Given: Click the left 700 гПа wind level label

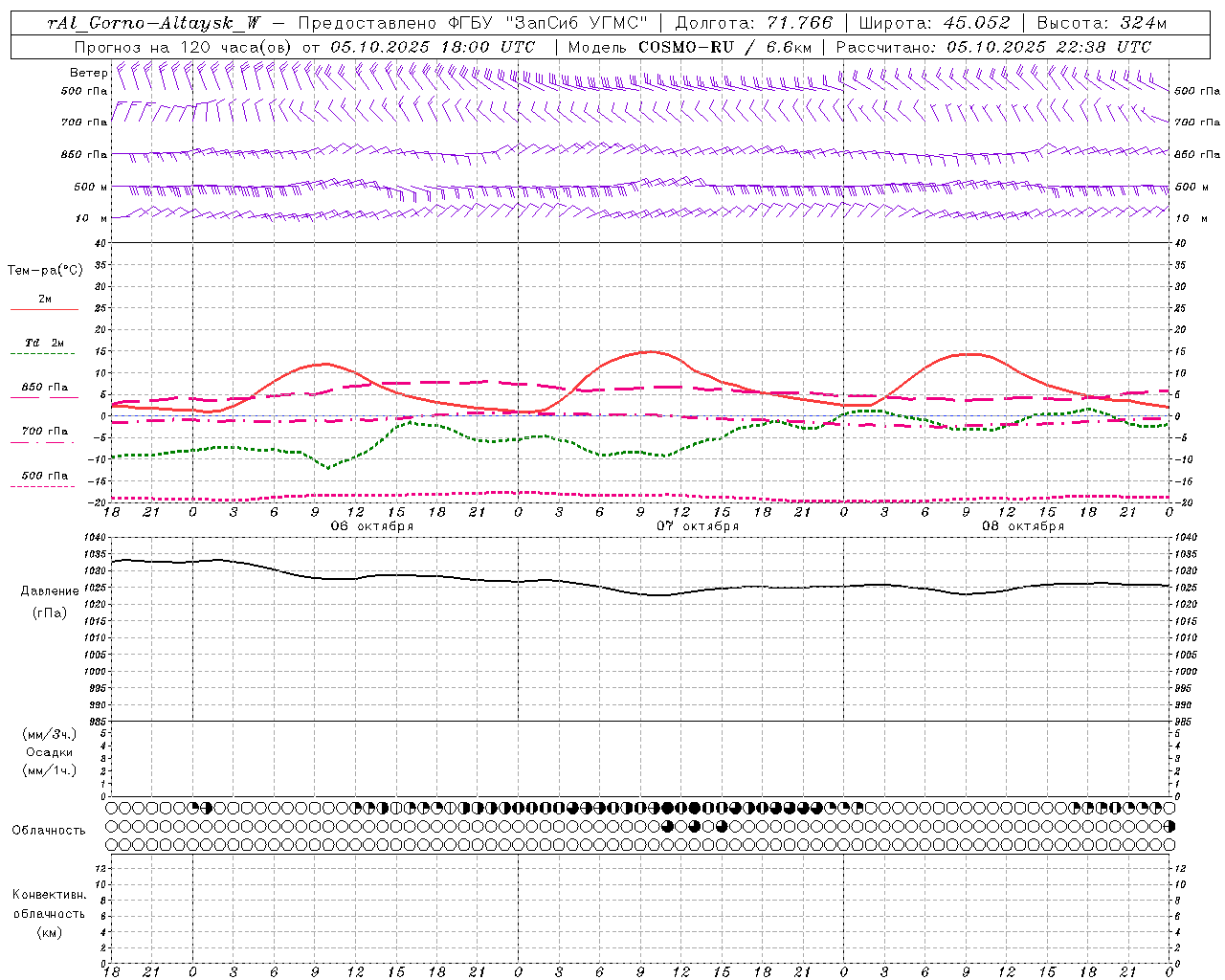Looking at the screenshot, I should pyautogui.click(x=84, y=122).
